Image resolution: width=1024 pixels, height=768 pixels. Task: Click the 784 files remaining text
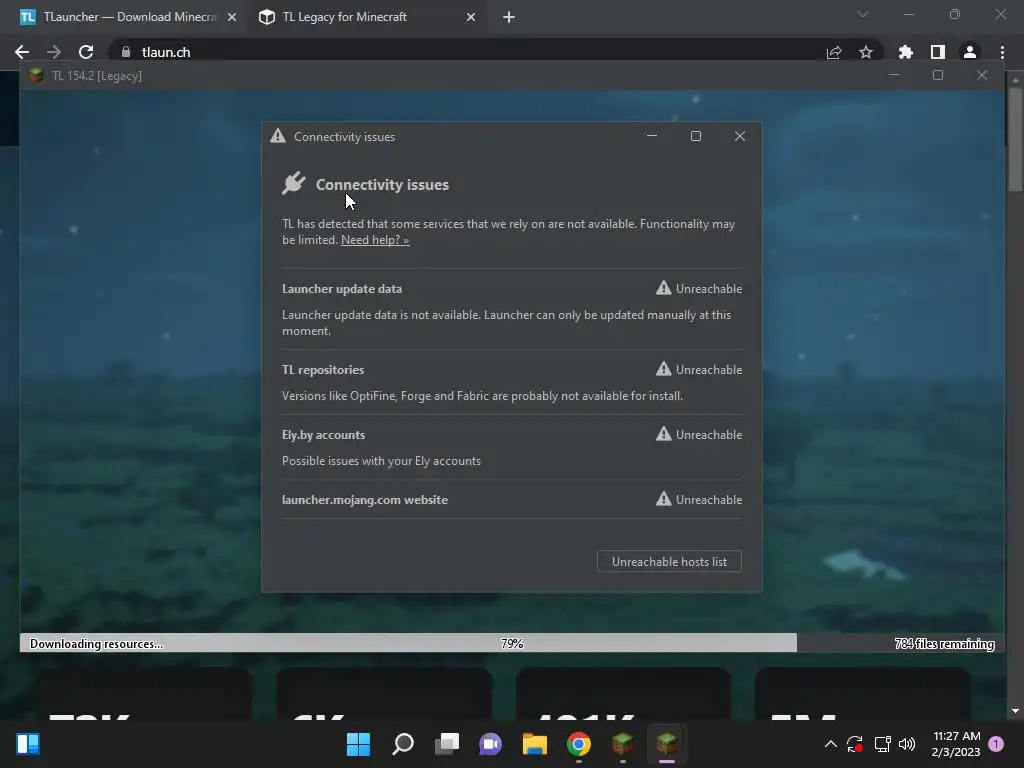coord(944,643)
